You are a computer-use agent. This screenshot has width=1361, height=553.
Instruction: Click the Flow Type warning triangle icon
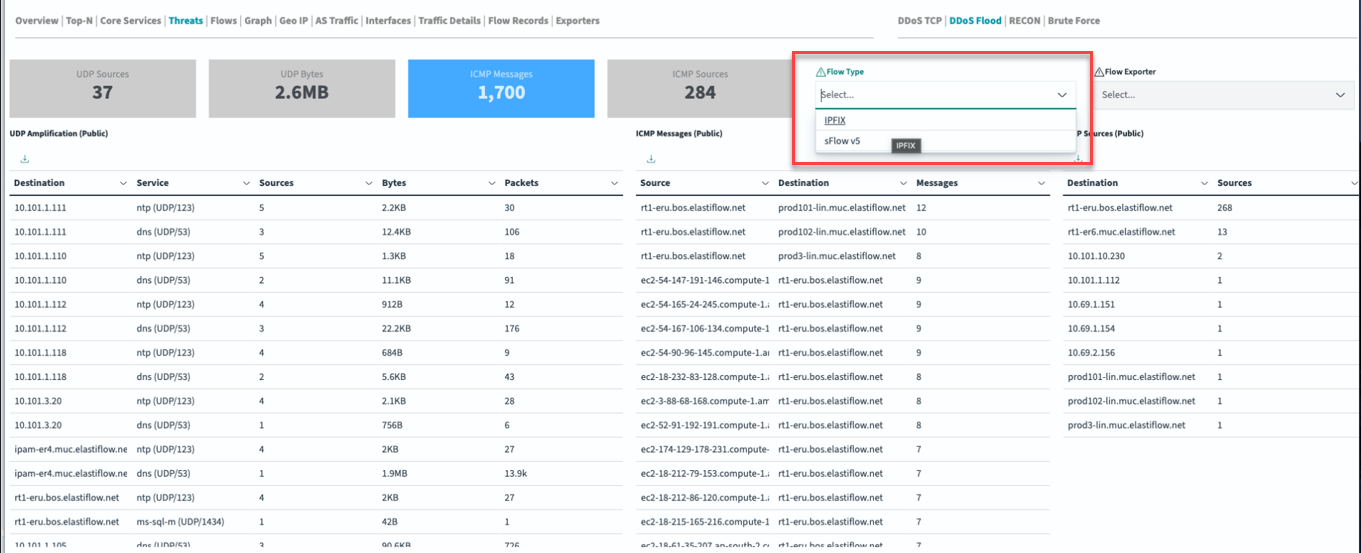tap(821, 72)
